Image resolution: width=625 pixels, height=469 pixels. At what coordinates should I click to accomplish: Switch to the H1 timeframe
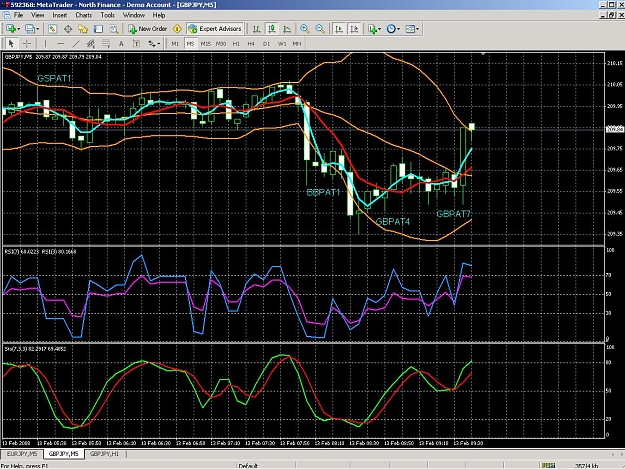(236, 43)
